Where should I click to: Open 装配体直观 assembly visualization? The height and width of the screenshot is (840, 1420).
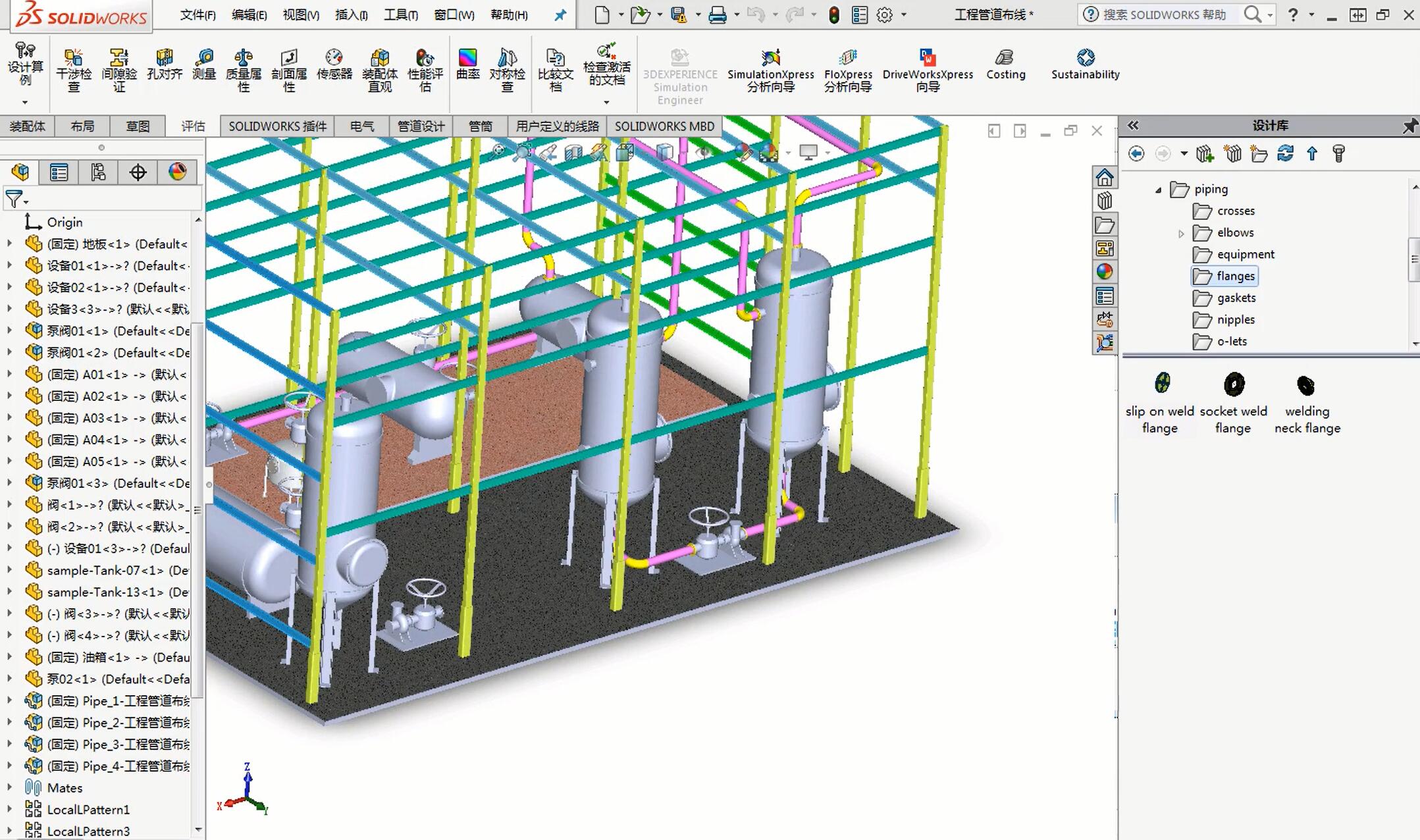380,70
